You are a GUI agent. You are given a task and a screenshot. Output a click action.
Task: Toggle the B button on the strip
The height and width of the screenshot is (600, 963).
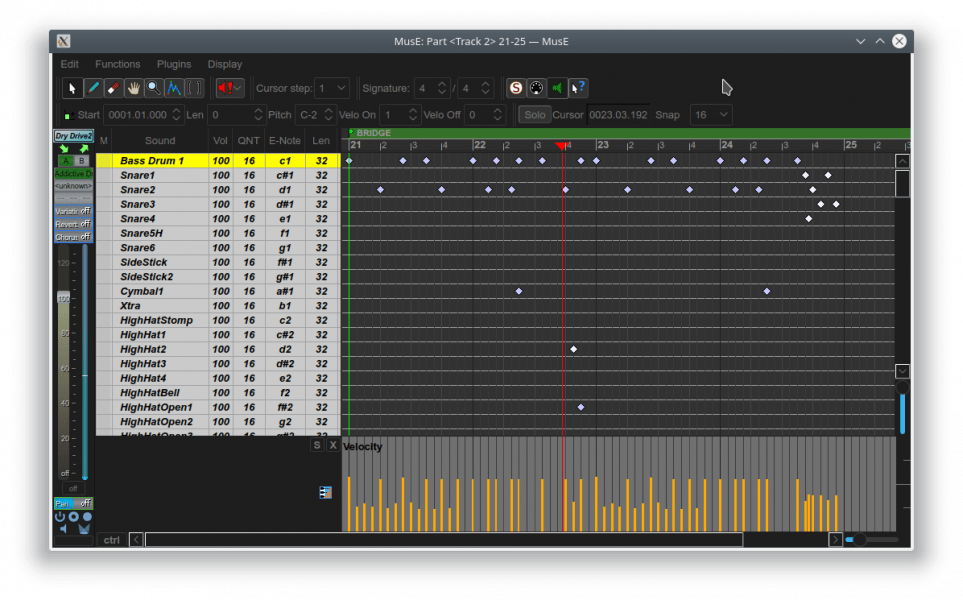82,161
